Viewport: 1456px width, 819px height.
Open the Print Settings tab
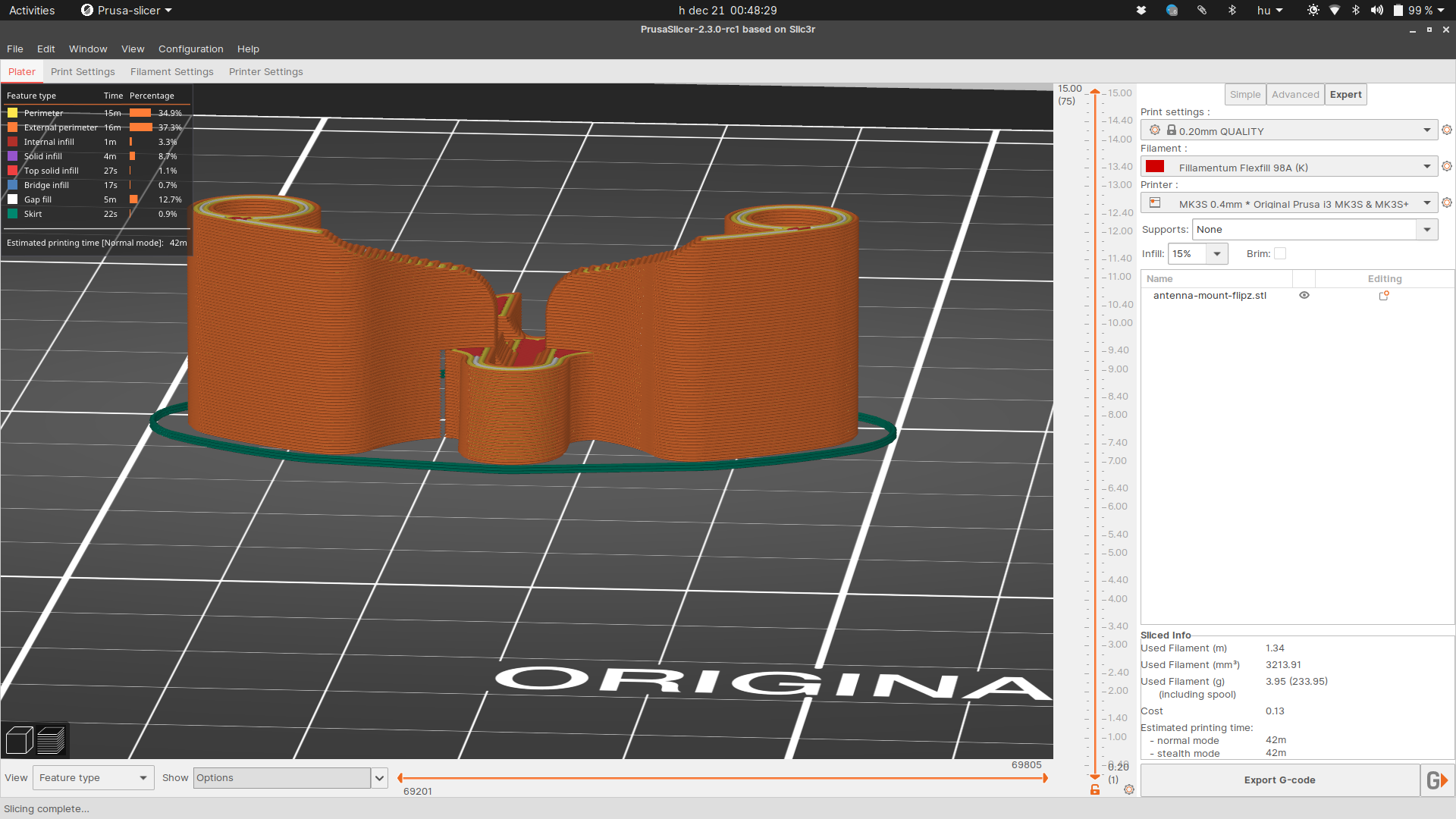[x=83, y=72]
